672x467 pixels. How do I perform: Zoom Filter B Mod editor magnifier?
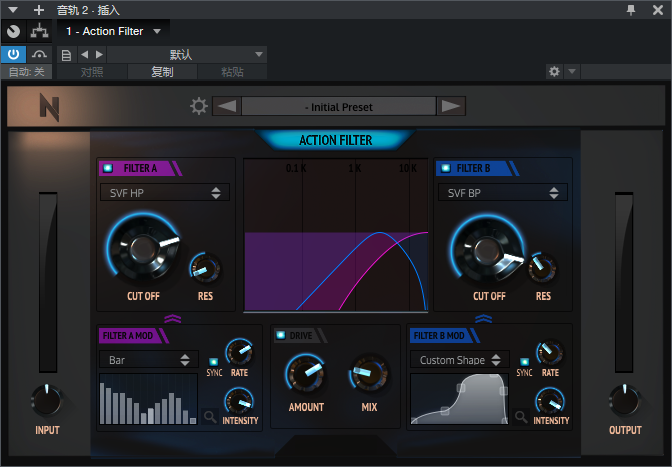(521, 416)
